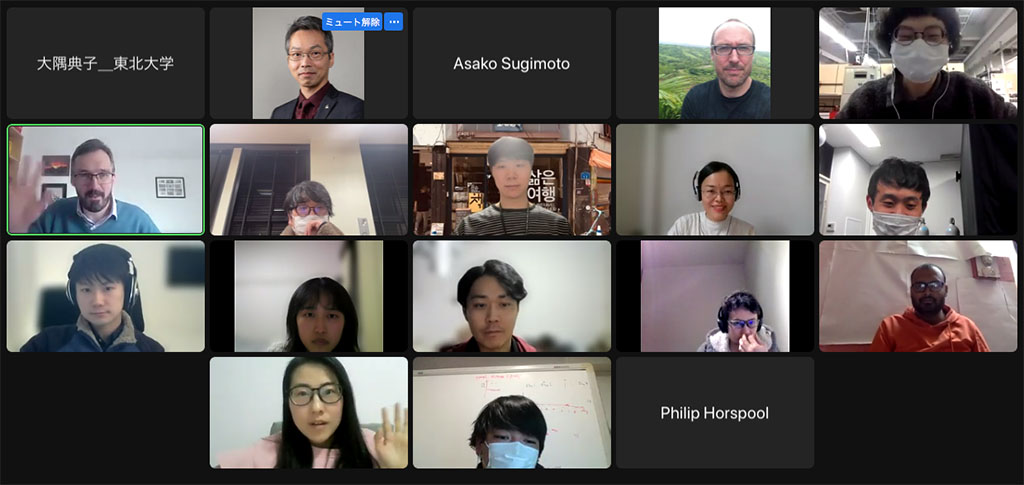Click the masked person's tile with ceiling lights behind
The width and height of the screenshot is (1024, 485).
point(918,180)
